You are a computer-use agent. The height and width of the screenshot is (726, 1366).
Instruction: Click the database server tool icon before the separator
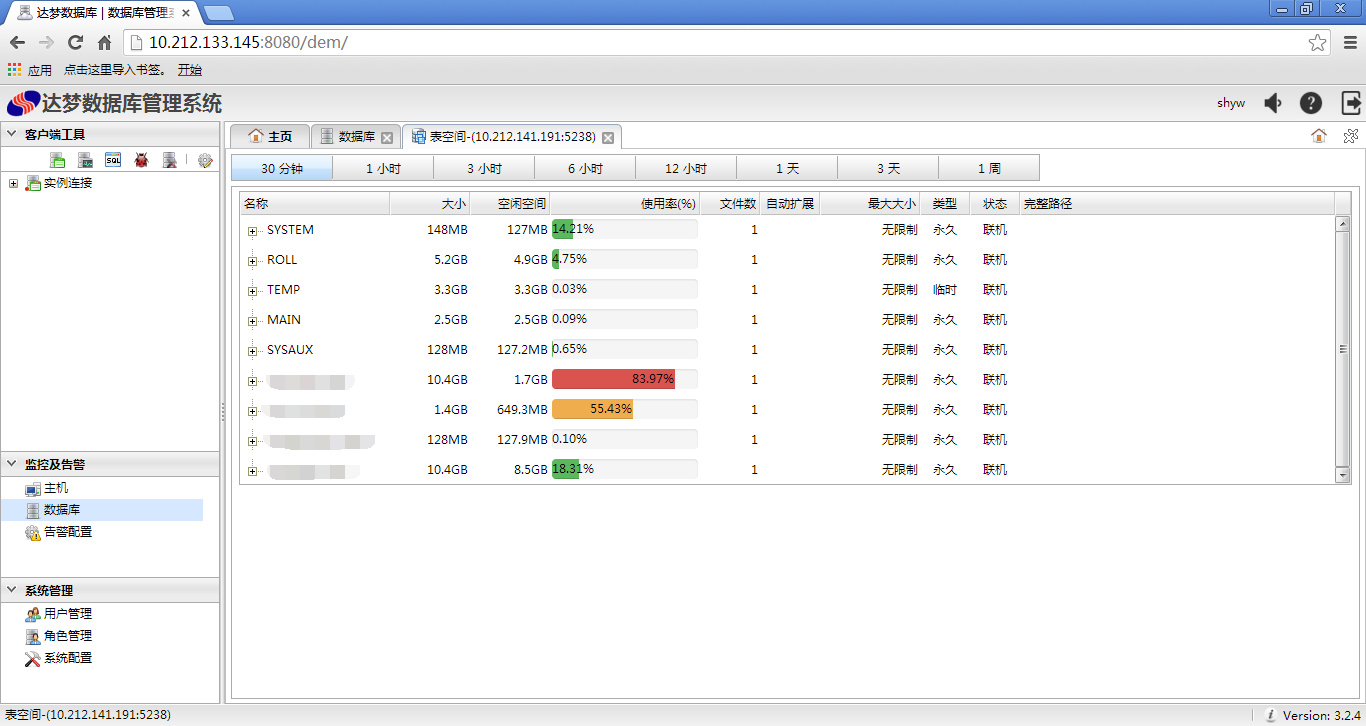170,160
